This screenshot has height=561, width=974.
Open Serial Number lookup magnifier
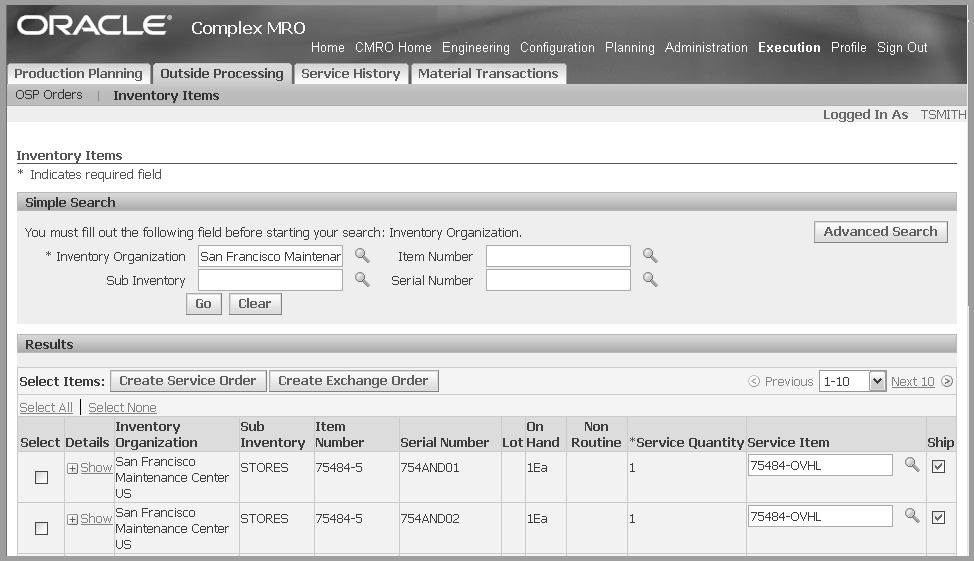coord(650,280)
